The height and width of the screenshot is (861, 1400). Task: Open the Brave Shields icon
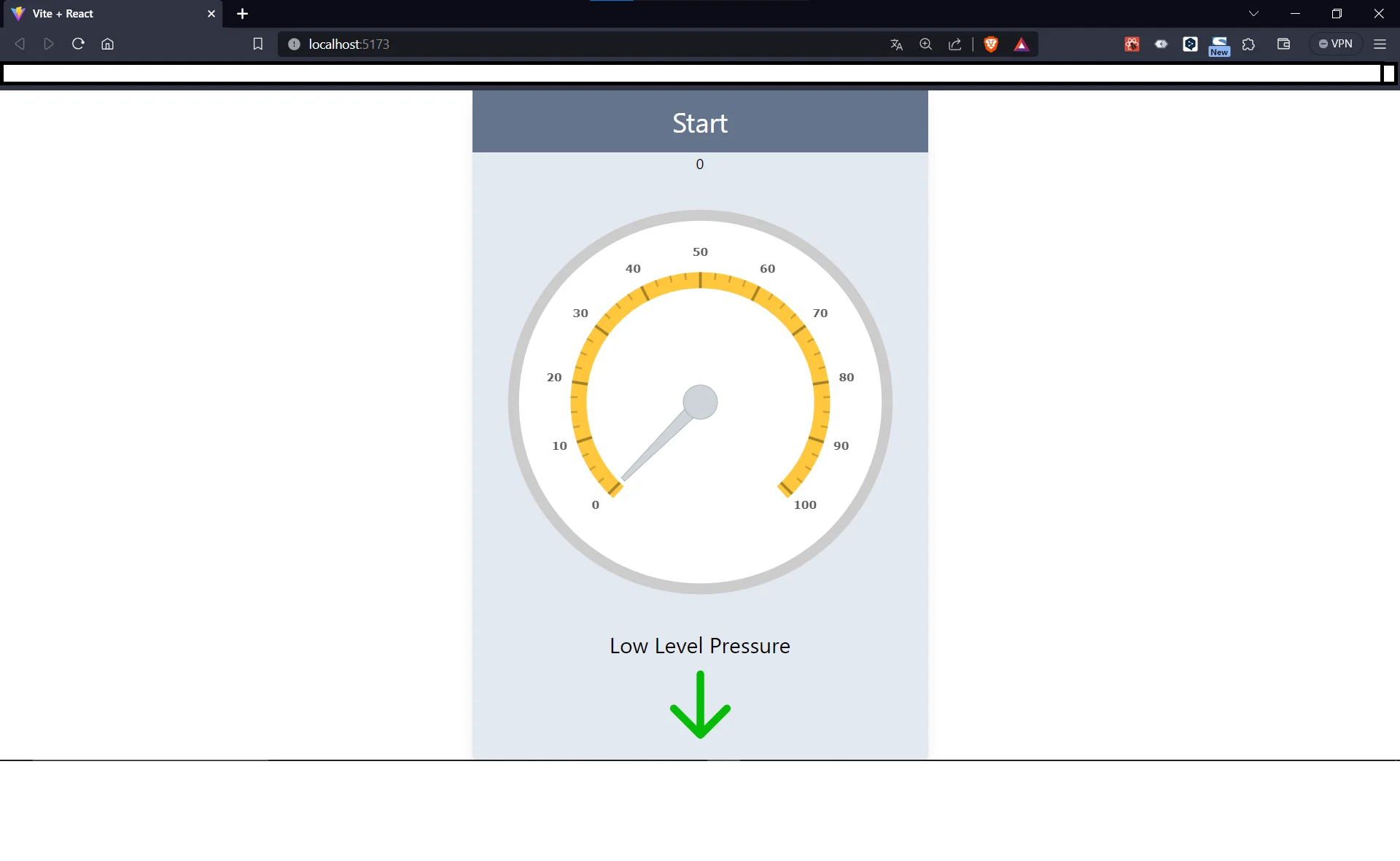[990, 44]
